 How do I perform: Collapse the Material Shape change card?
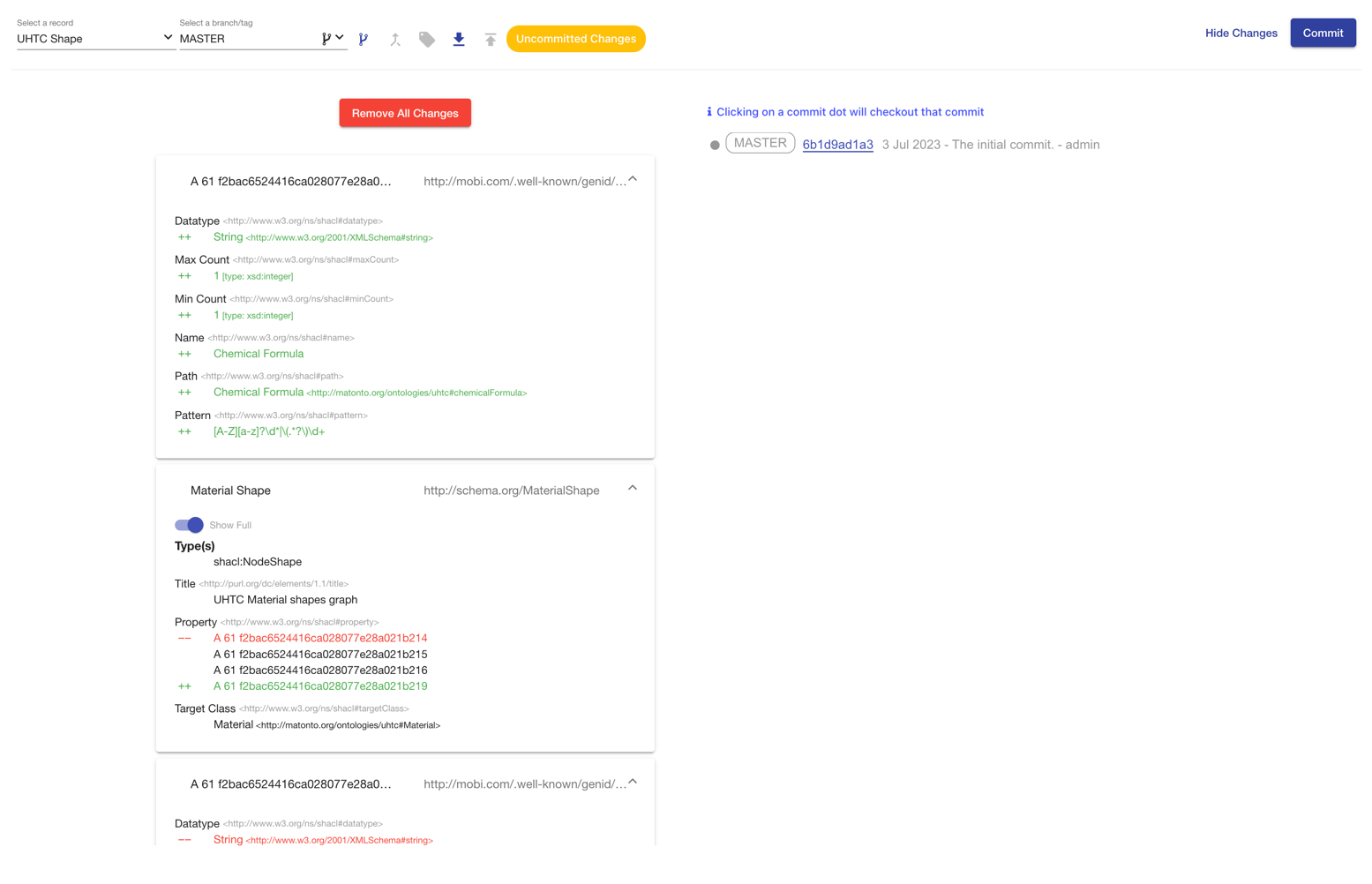click(632, 488)
